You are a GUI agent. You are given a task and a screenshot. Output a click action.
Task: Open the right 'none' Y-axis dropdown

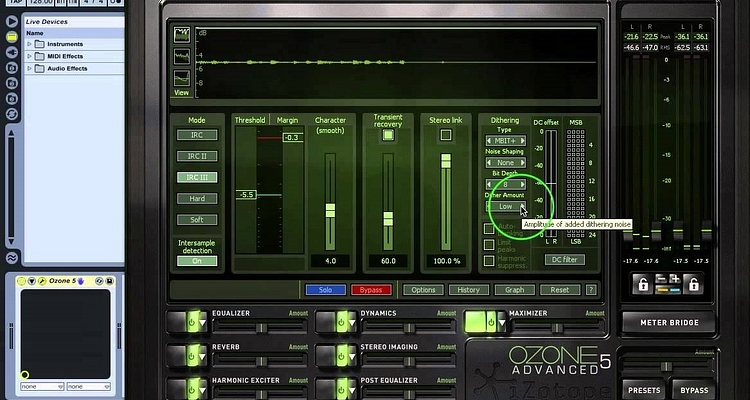point(88,386)
